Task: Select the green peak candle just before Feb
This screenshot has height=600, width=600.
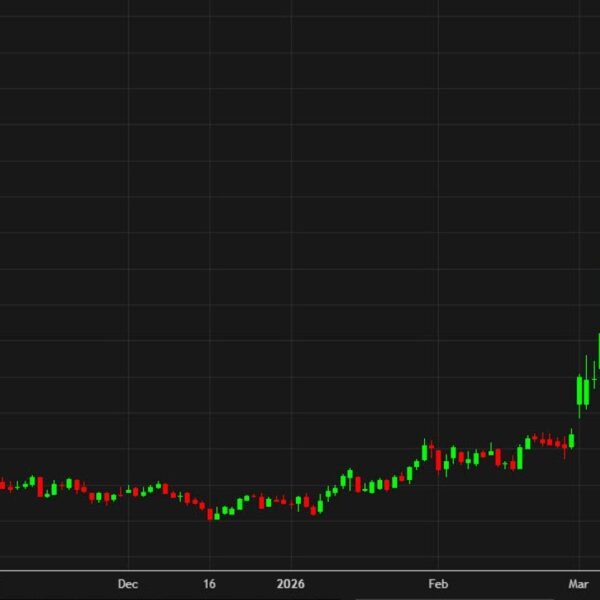Action: pyautogui.click(x=424, y=452)
